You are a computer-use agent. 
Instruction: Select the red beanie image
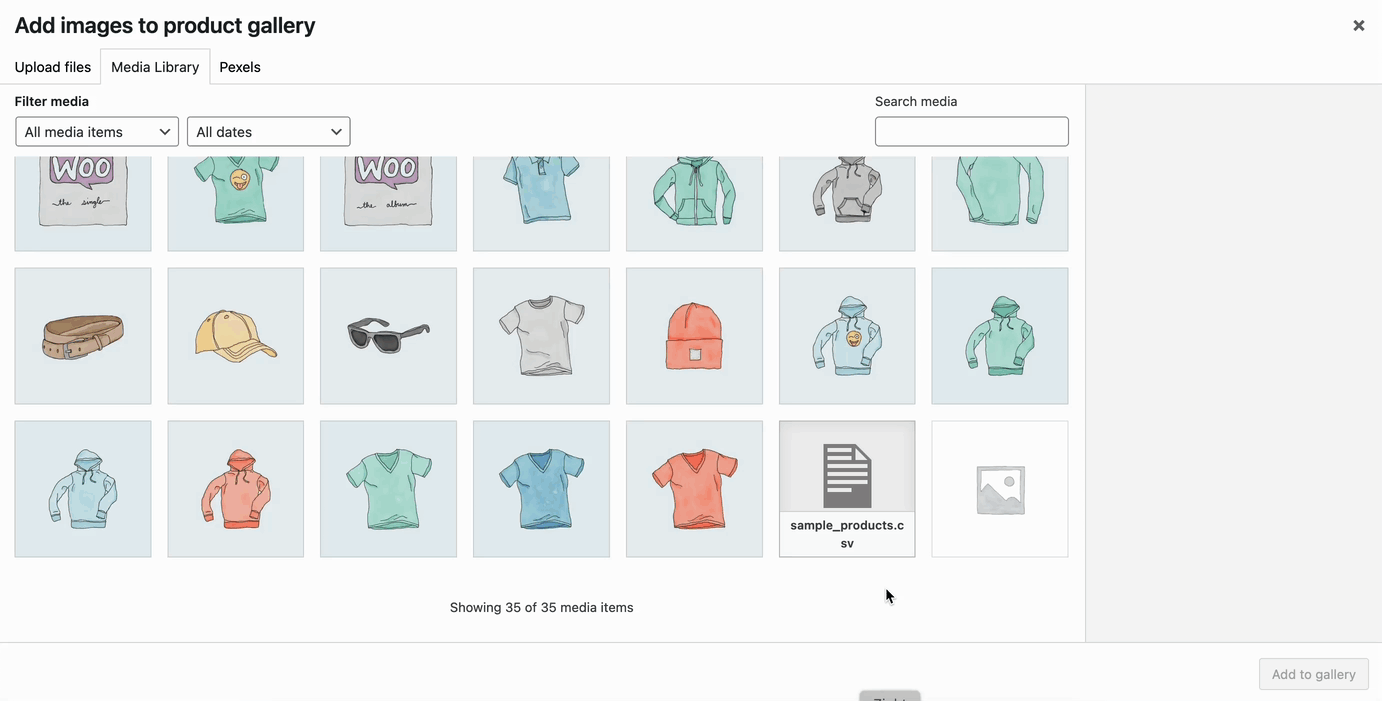pyautogui.click(x=694, y=335)
